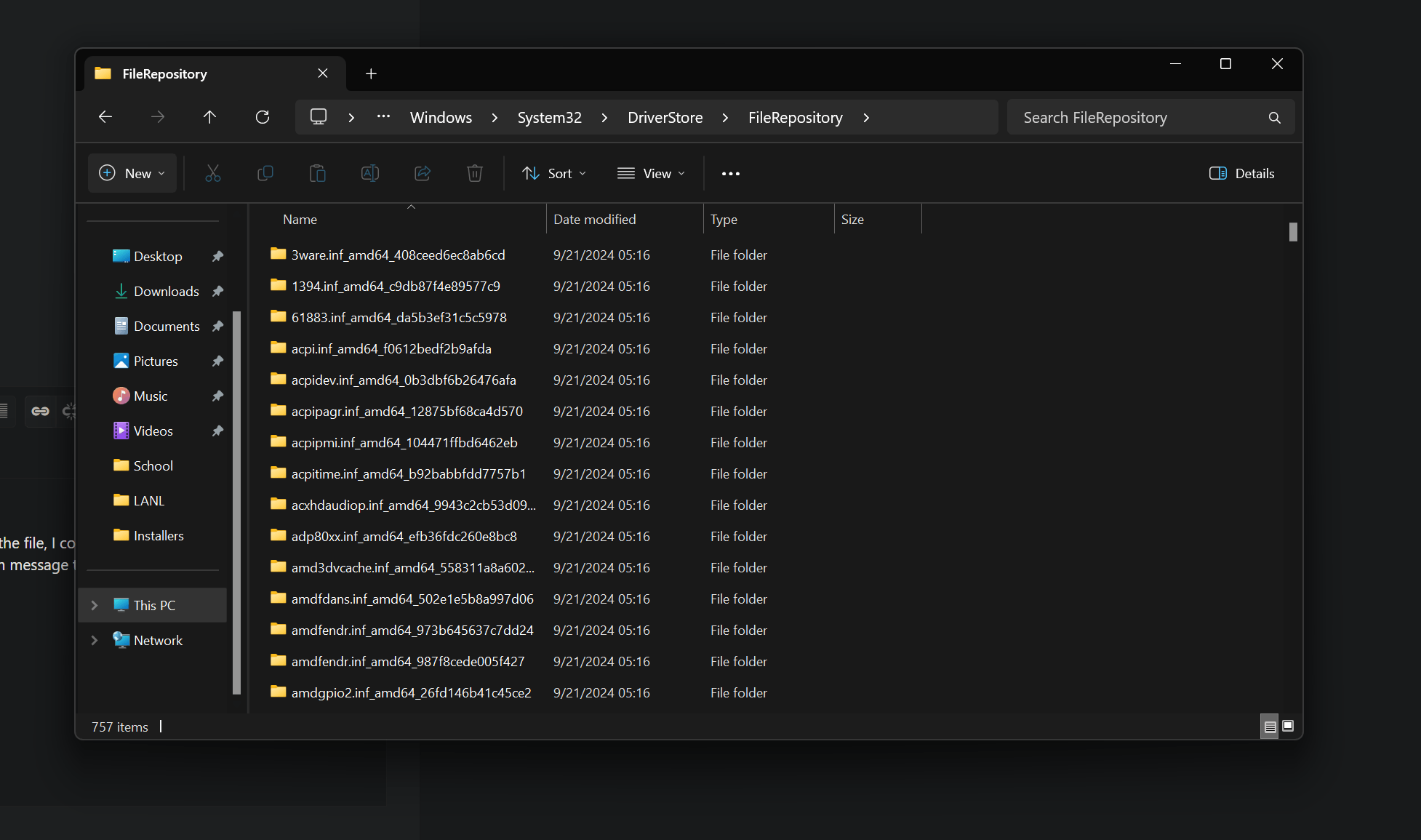Click the sidebar navigation scrollbar
Screen dimensions: 1421x840
(x=236, y=502)
